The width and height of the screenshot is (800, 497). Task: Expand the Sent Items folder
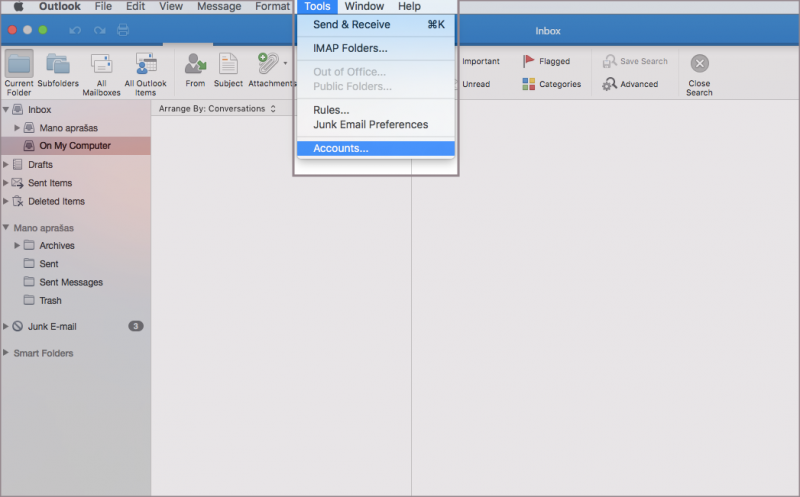7,183
